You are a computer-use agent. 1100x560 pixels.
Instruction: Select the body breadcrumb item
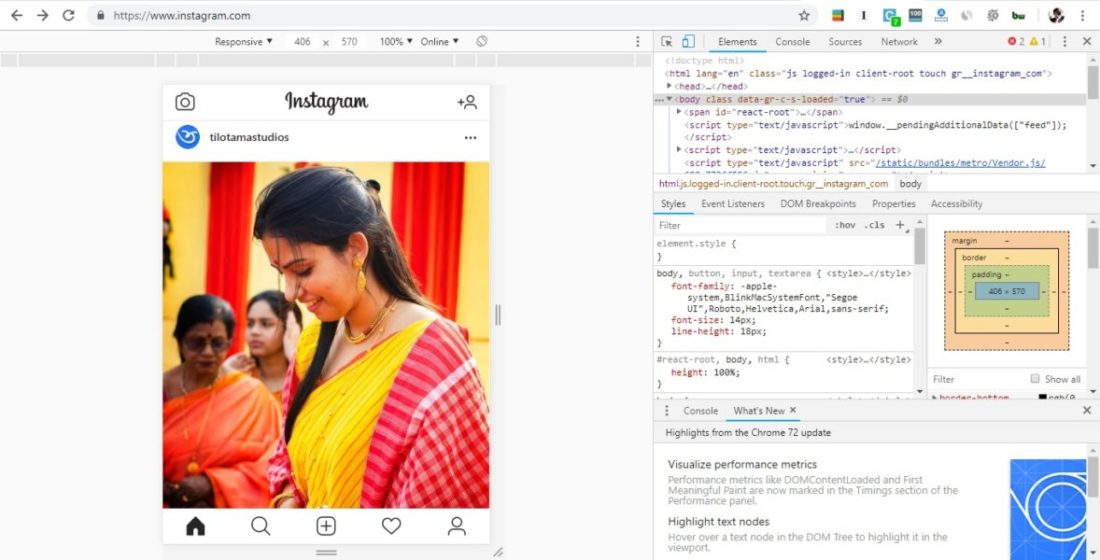point(911,184)
